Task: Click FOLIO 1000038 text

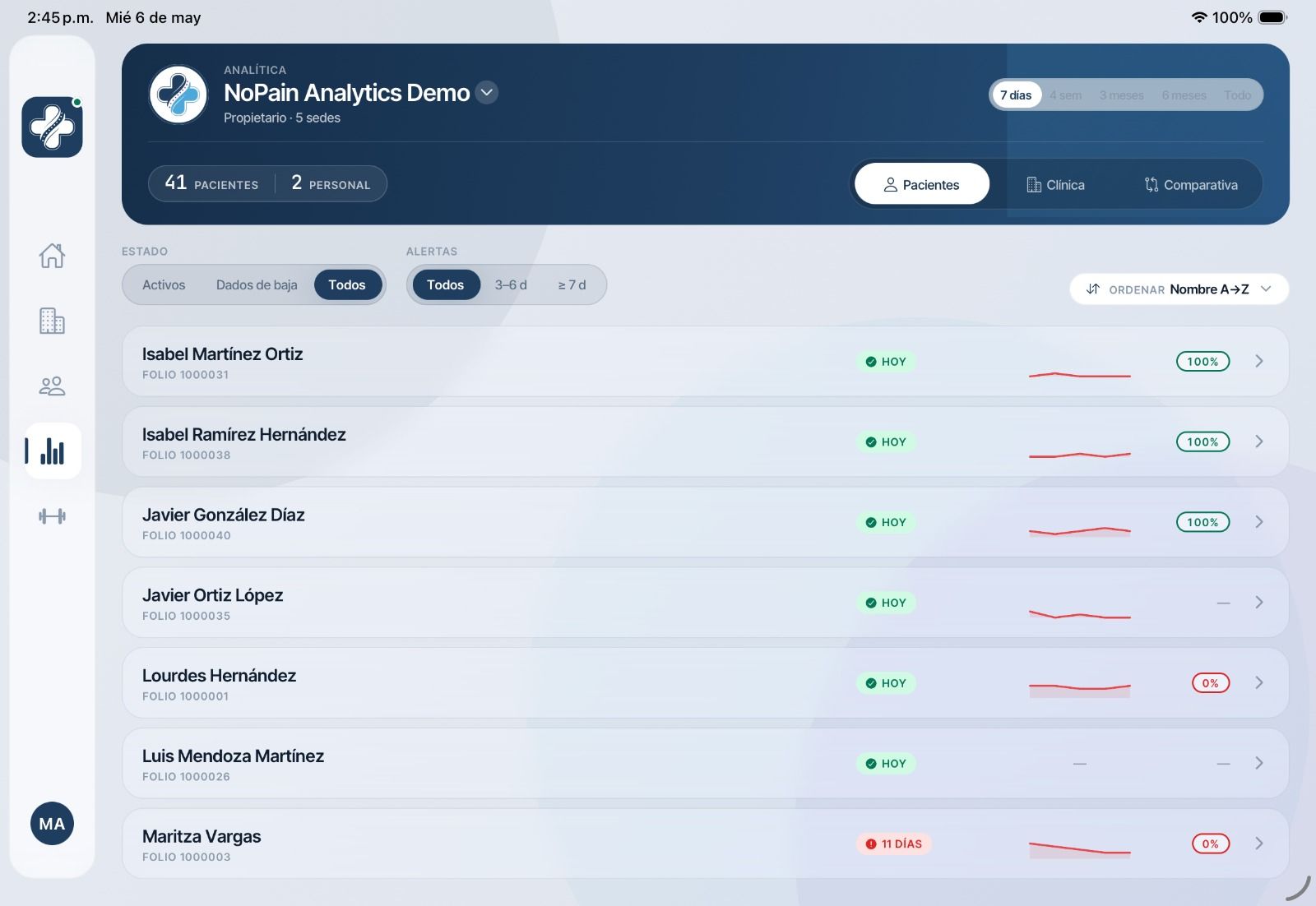Action: [x=187, y=455]
